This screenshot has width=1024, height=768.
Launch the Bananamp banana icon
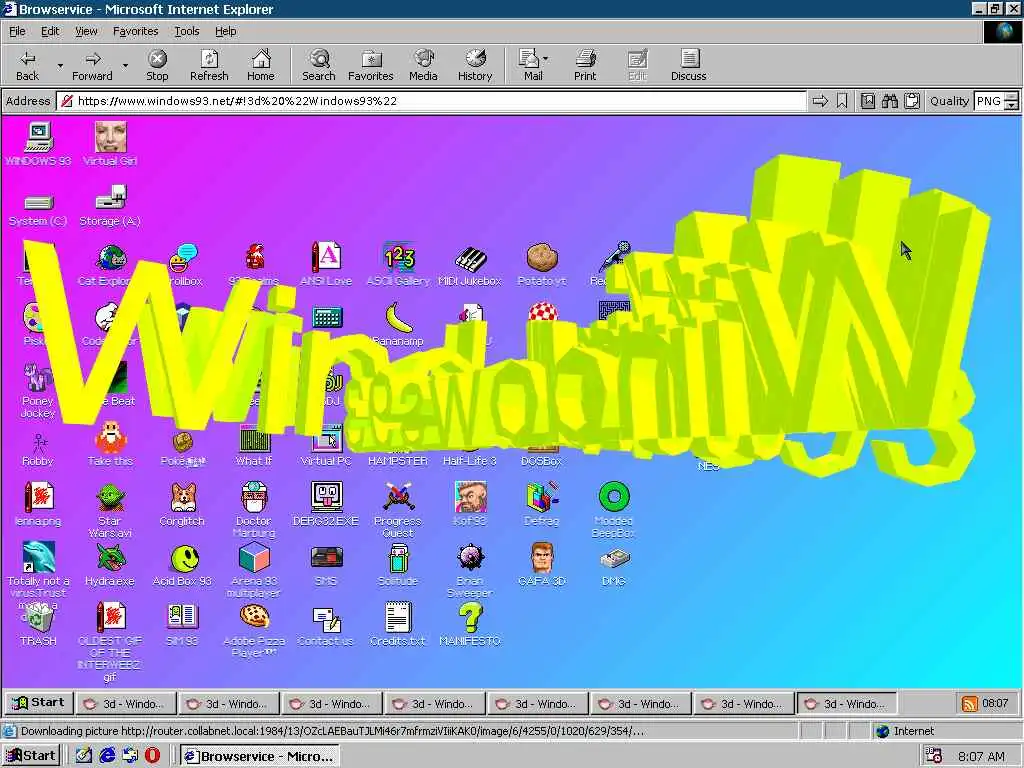click(398, 324)
